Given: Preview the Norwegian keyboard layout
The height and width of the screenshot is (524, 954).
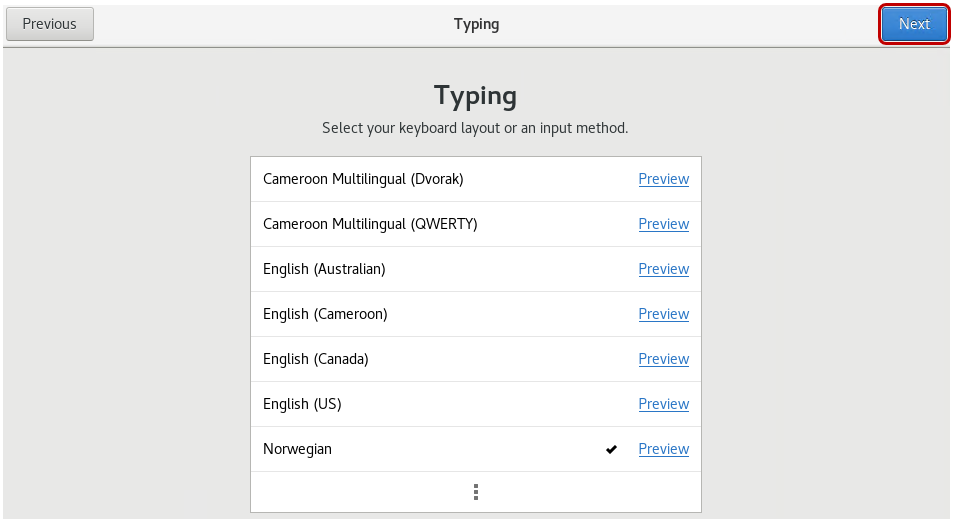Looking at the screenshot, I should point(663,449).
